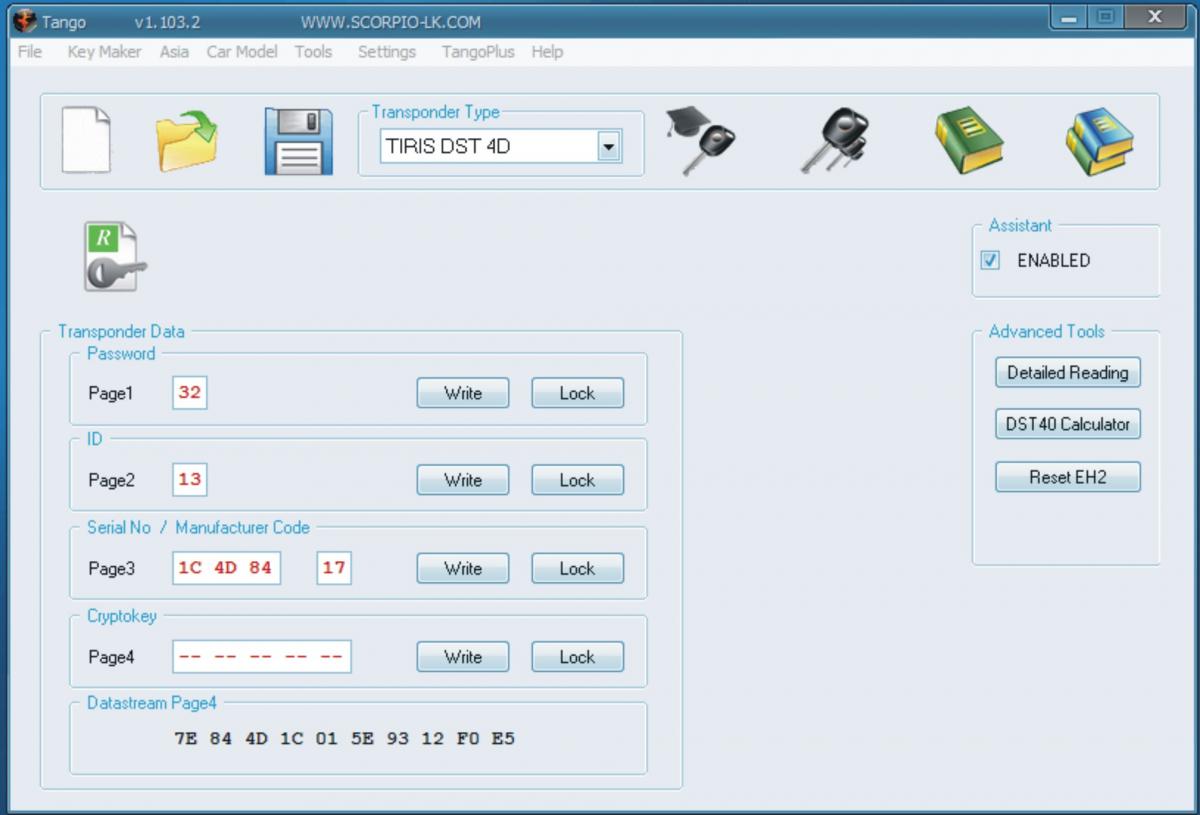This screenshot has height=815, width=1200.
Task: Open the Asia menu
Action: point(174,52)
